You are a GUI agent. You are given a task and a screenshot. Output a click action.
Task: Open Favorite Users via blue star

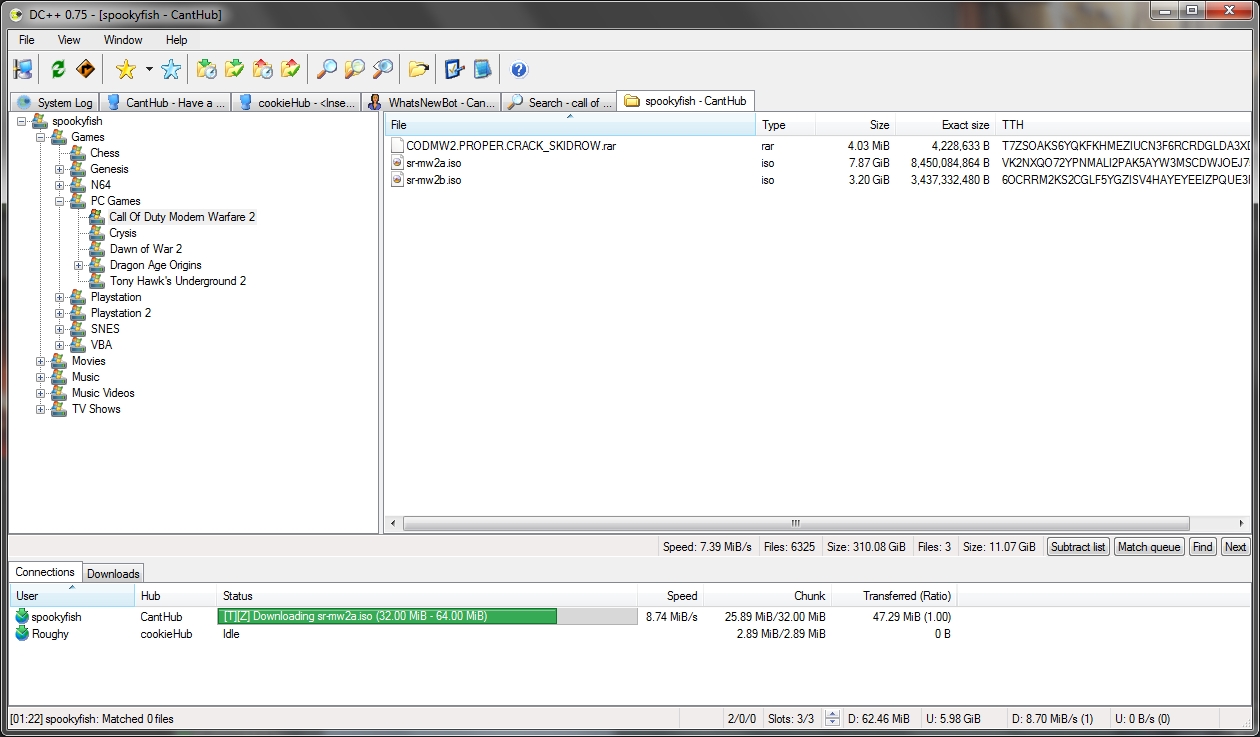point(171,69)
